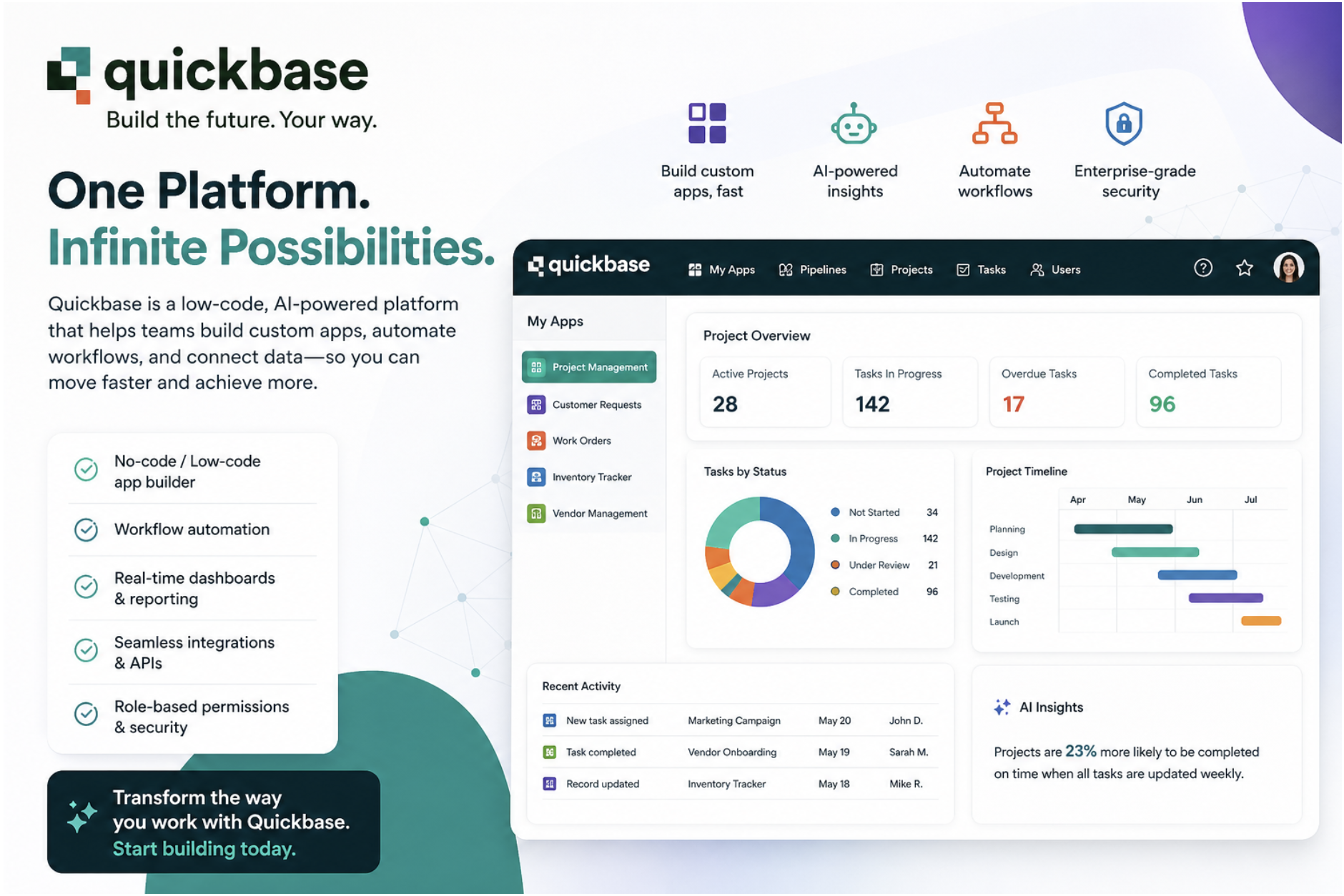Click the Automate workflows diagram icon
Image resolution: width=1344 pixels, height=896 pixels.
[x=994, y=124]
